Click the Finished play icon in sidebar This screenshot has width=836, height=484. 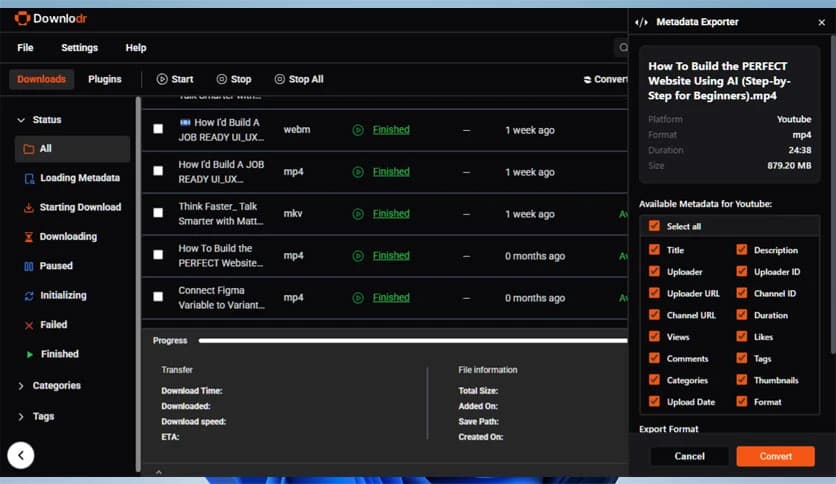point(29,354)
